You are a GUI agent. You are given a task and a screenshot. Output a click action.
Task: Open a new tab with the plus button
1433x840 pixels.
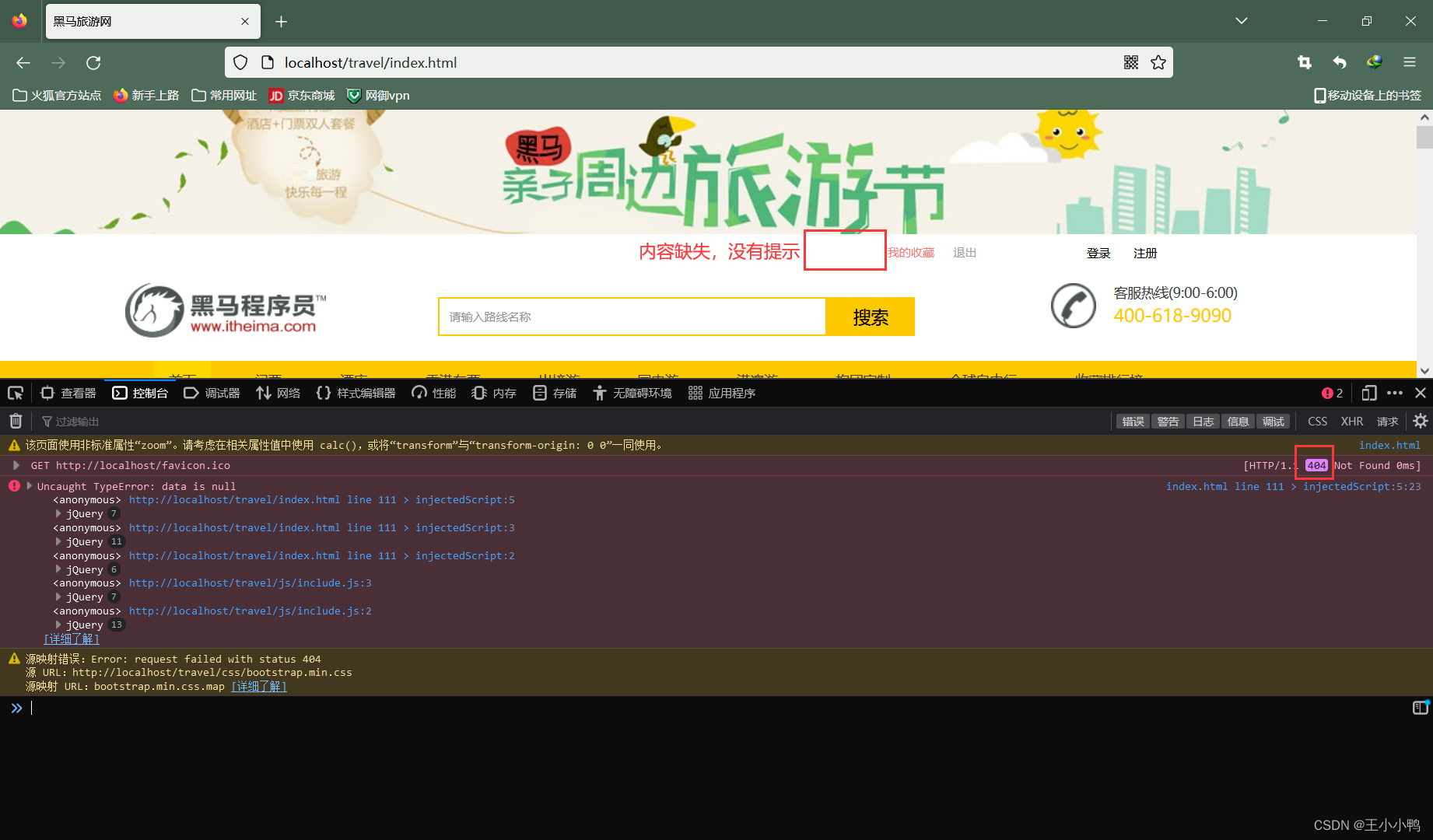282,21
